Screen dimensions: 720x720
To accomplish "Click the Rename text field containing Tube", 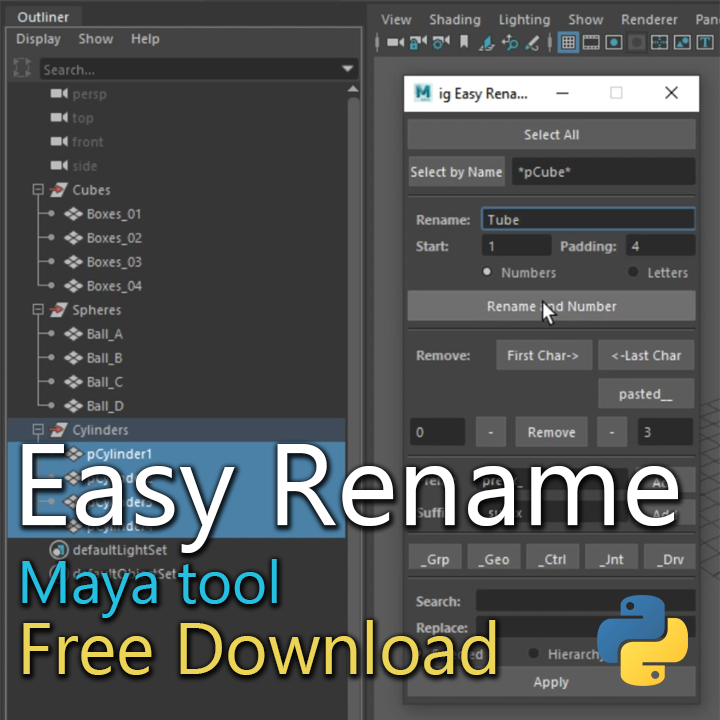I will point(588,219).
